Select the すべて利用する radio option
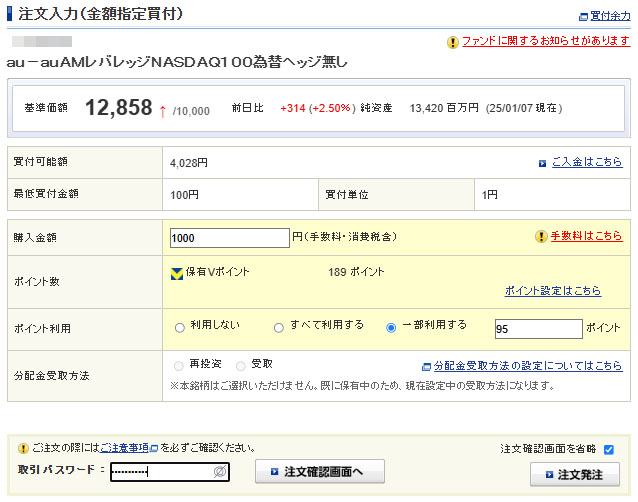Screen dimensions: 638x502 coord(279,327)
